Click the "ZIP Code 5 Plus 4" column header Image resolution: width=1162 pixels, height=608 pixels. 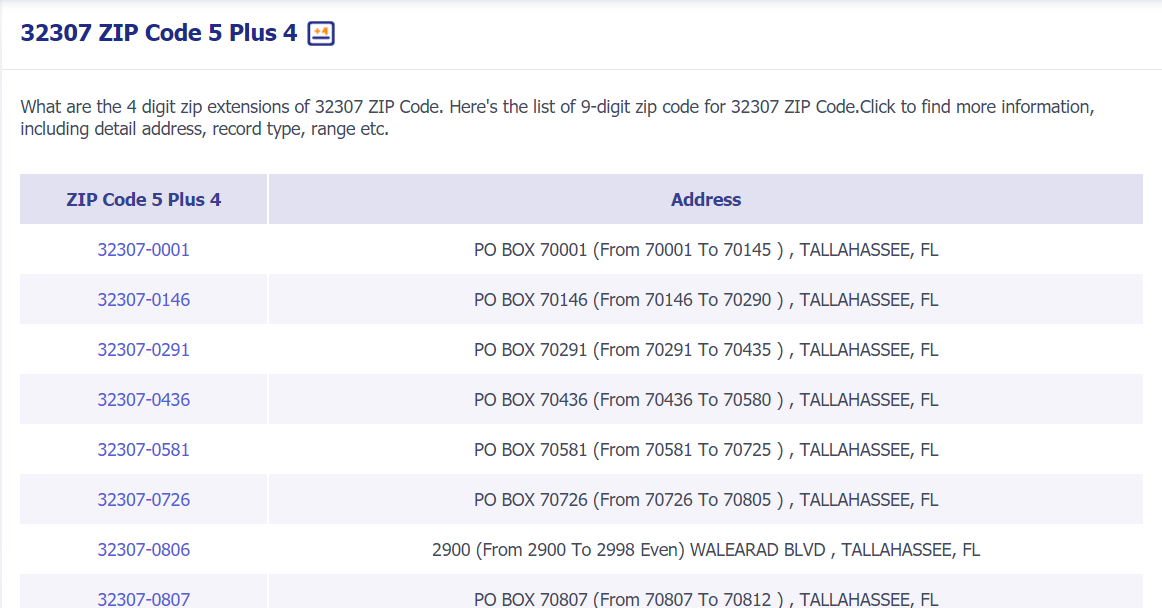(143, 200)
